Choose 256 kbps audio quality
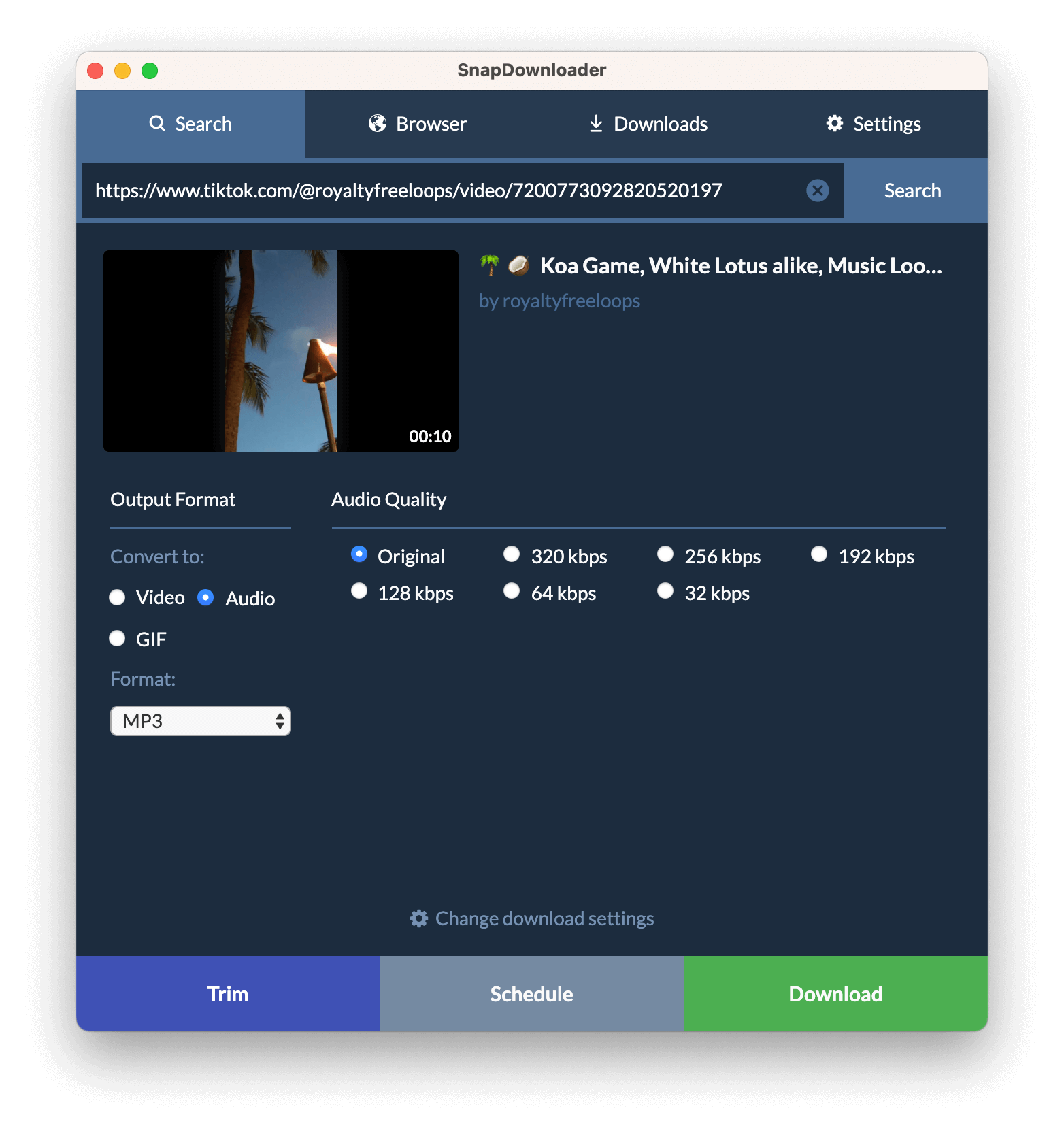Image resolution: width=1064 pixels, height=1132 pixels. [665, 554]
